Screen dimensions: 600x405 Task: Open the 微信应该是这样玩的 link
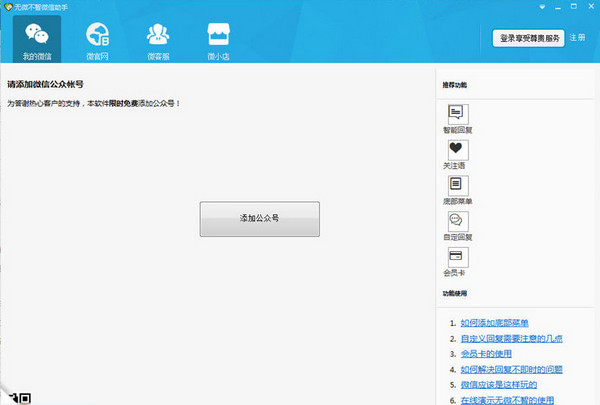click(x=505, y=384)
